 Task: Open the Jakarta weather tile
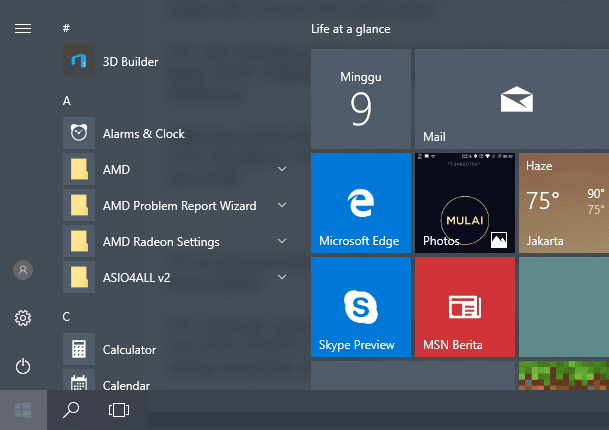click(564, 203)
